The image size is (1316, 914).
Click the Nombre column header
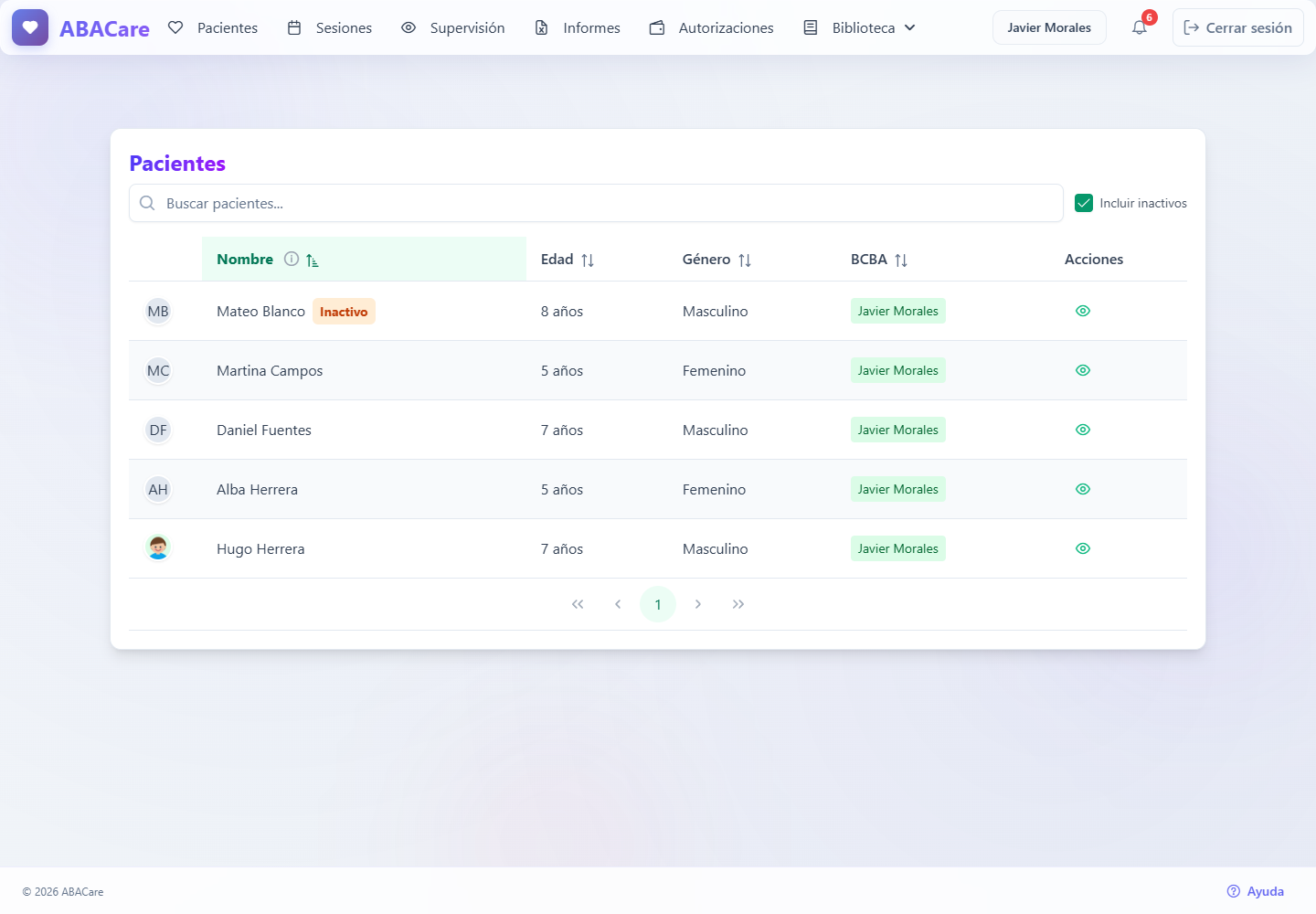point(364,259)
